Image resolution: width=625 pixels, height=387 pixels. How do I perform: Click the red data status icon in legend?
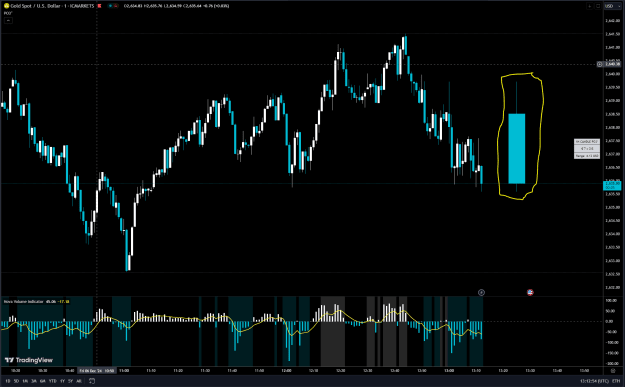(116, 6)
